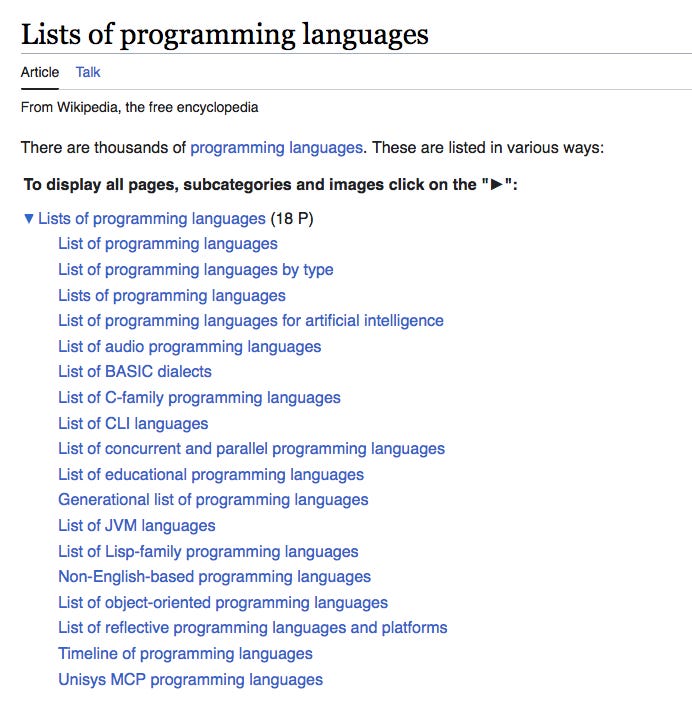Open the programming languages link in intro sentence
The height and width of the screenshot is (710, 692).
pyautogui.click(x=276, y=148)
